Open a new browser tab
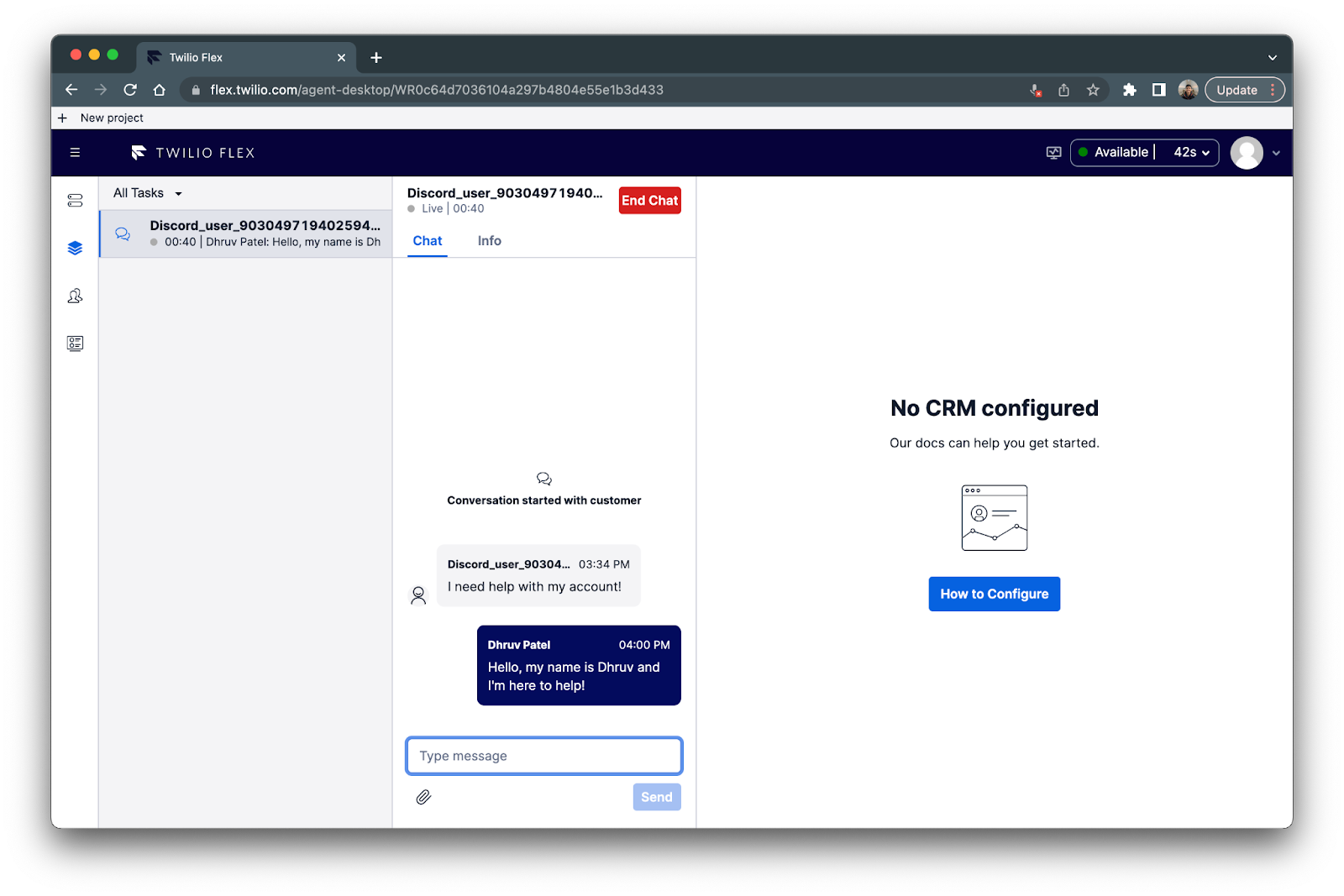1344x896 pixels. click(376, 57)
